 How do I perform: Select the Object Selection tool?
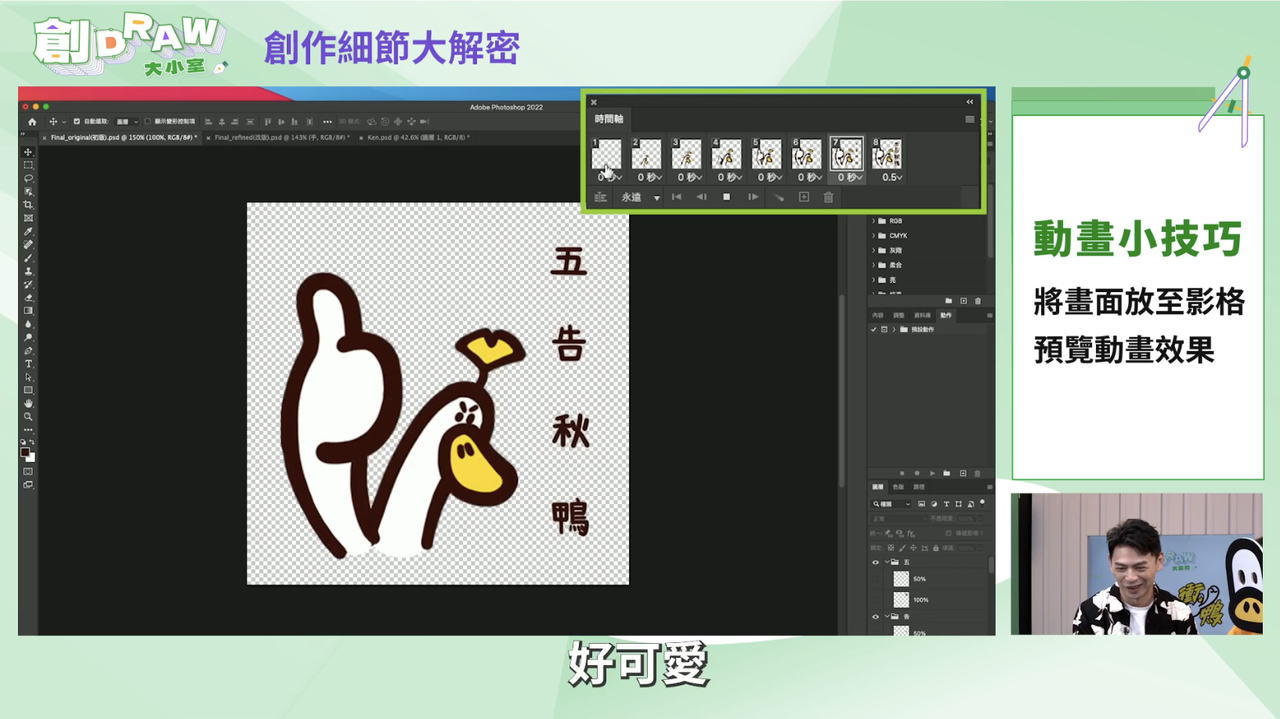click(28, 191)
